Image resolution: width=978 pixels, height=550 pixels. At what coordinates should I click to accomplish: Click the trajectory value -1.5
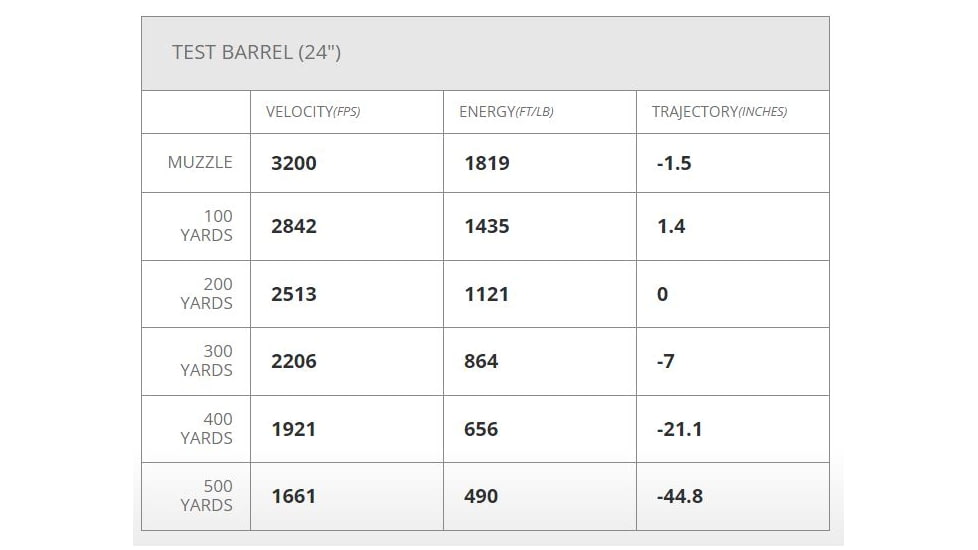pyautogui.click(x=674, y=163)
